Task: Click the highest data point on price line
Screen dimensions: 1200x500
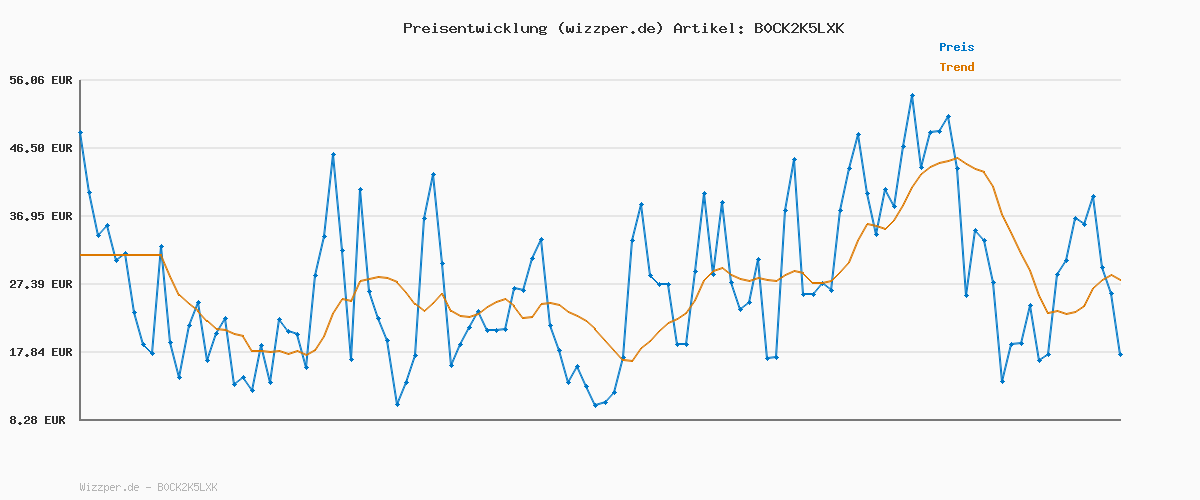Action: tap(912, 96)
